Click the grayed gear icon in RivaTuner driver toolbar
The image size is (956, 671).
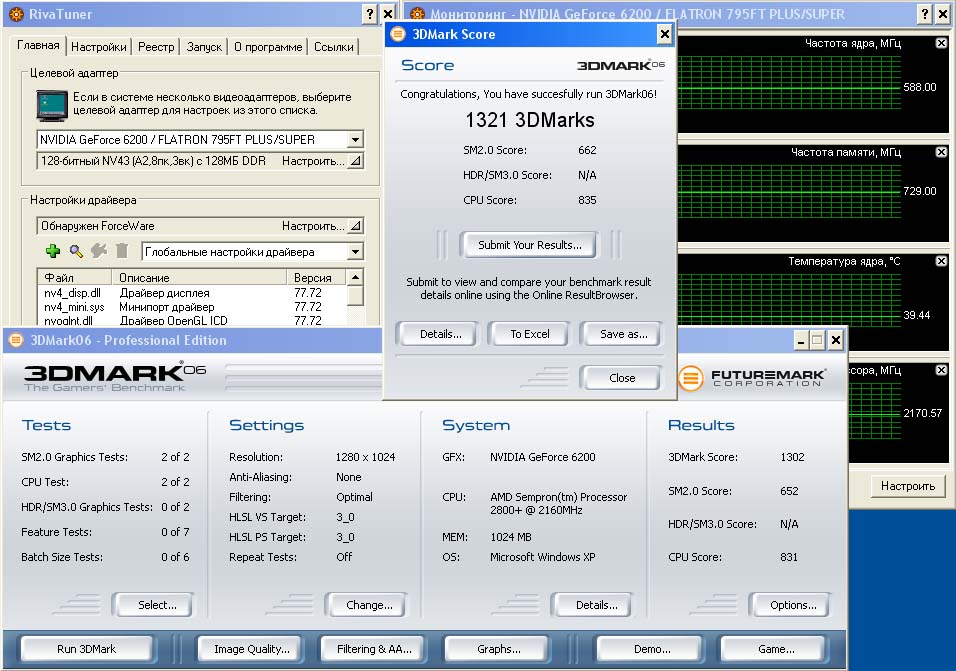tap(99, 251)
